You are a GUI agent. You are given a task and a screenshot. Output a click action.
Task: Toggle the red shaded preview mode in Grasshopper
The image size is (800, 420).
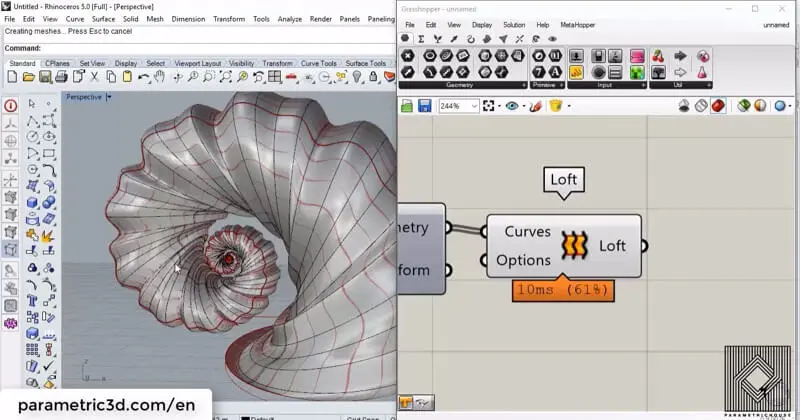[718, 105]
